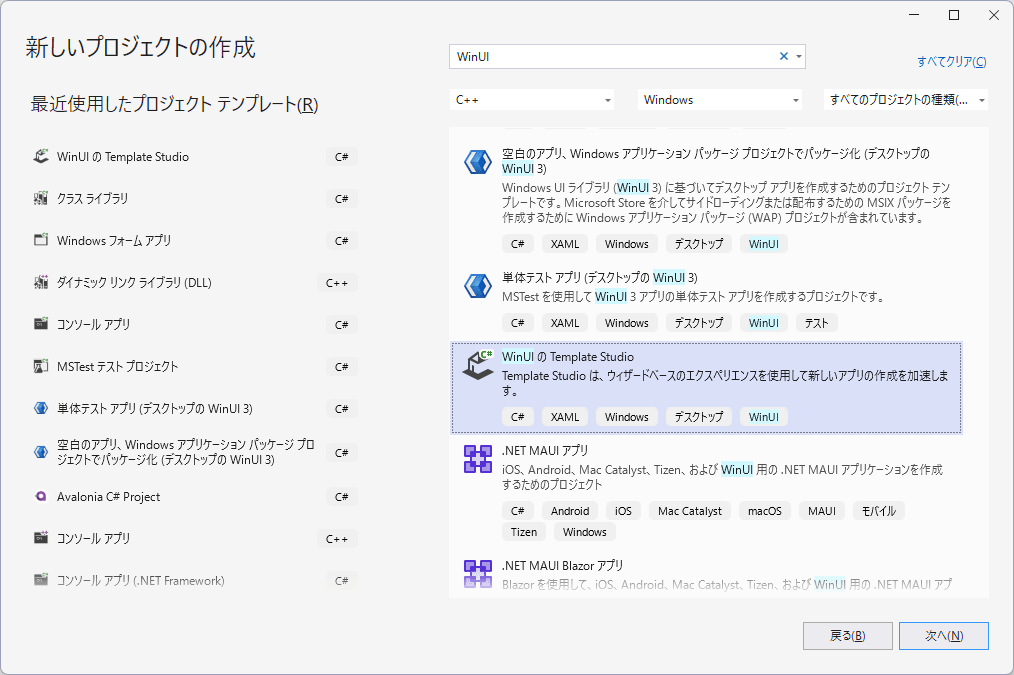
Task: Click the iOS tag on .NET MAUI アプリ
Action: (623, 511)
